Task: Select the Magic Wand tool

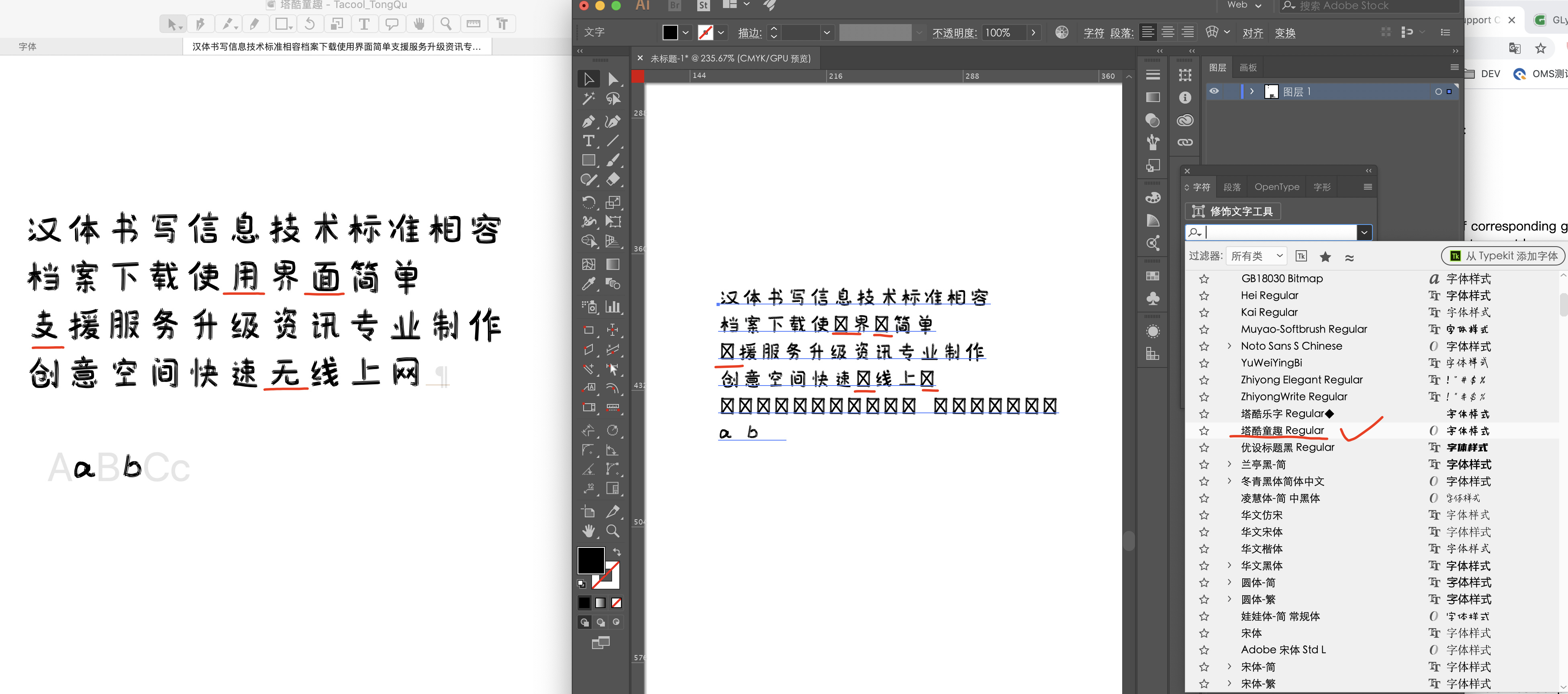Action: click(x=588, y=99)
